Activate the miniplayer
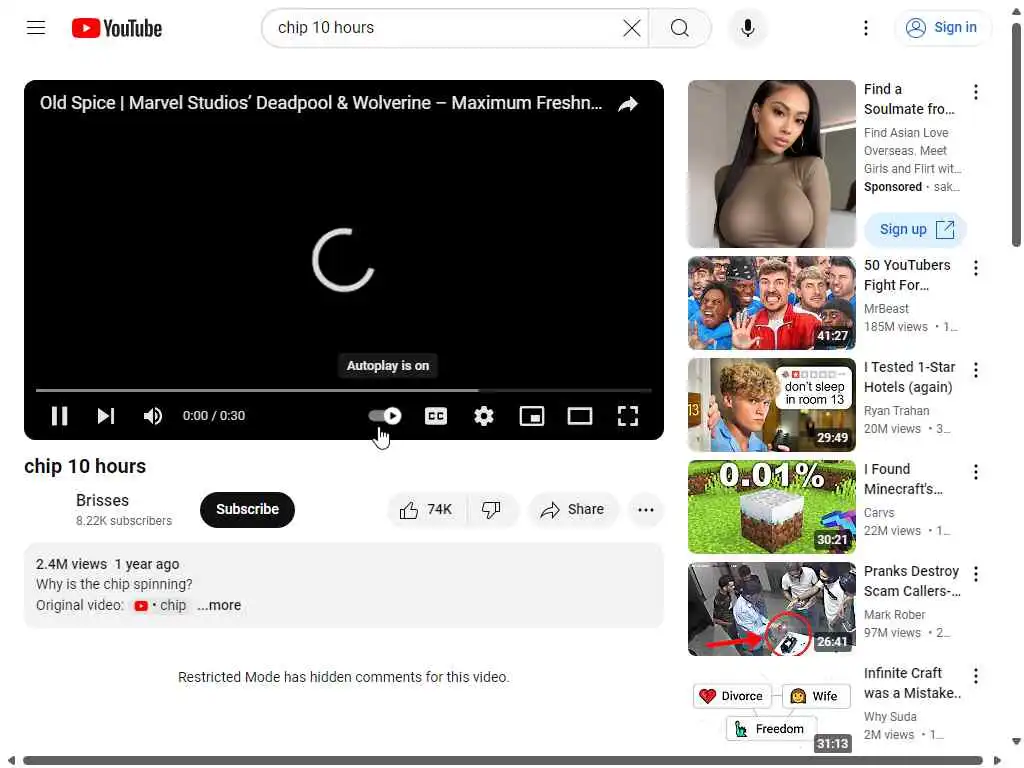The height and width of the screenshot is (768, 1024). [x=532, y=416]
